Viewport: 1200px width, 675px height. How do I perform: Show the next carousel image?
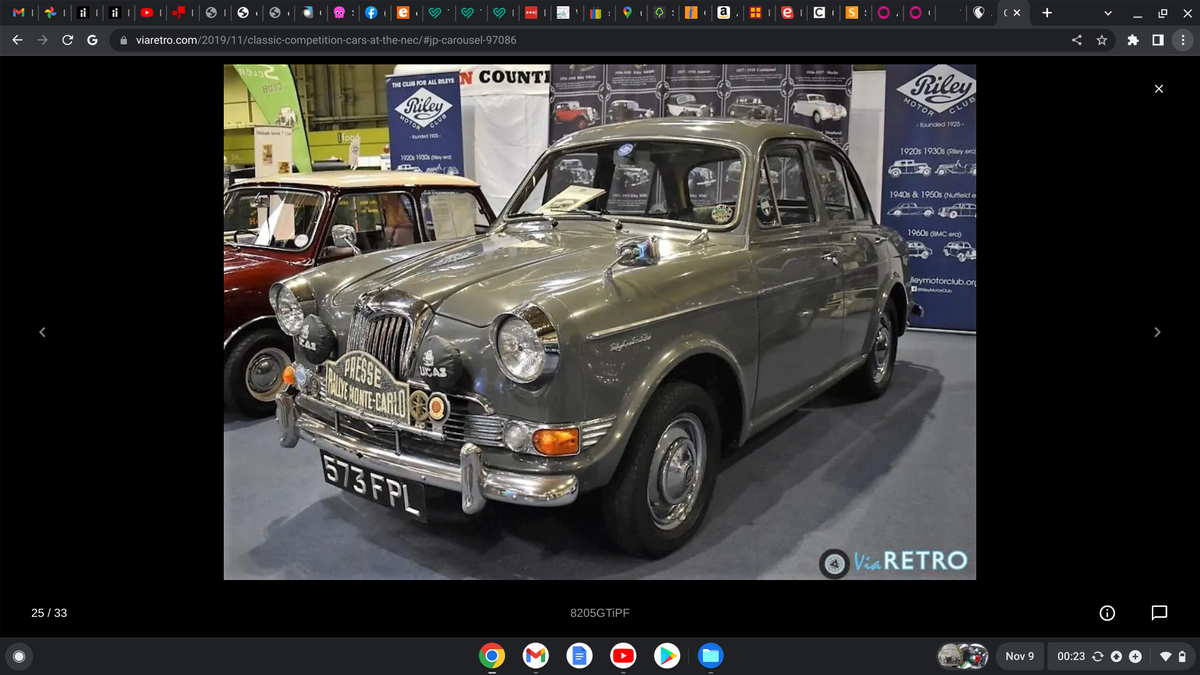coord(1158,333)
